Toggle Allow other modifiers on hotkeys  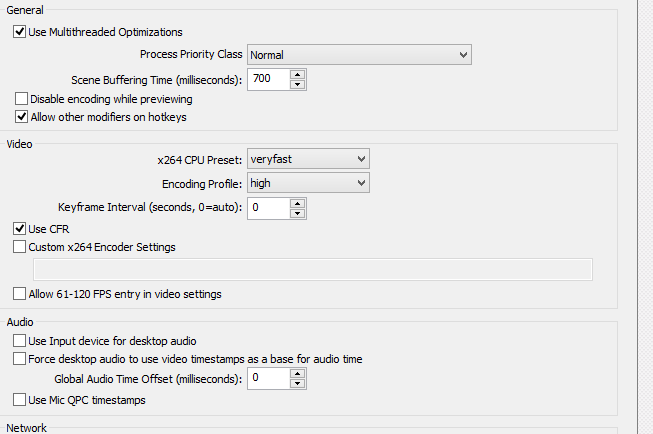pos(21,117)
